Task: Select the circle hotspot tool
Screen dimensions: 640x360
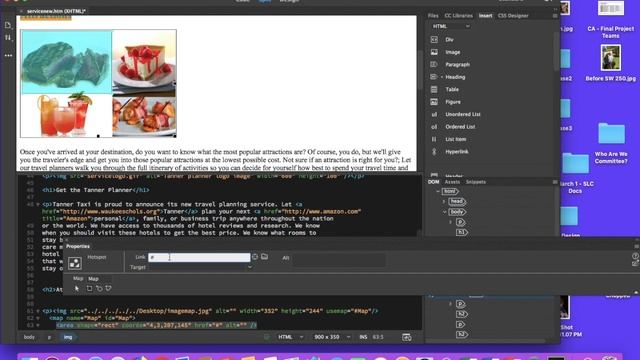Action: coord(99,288)
